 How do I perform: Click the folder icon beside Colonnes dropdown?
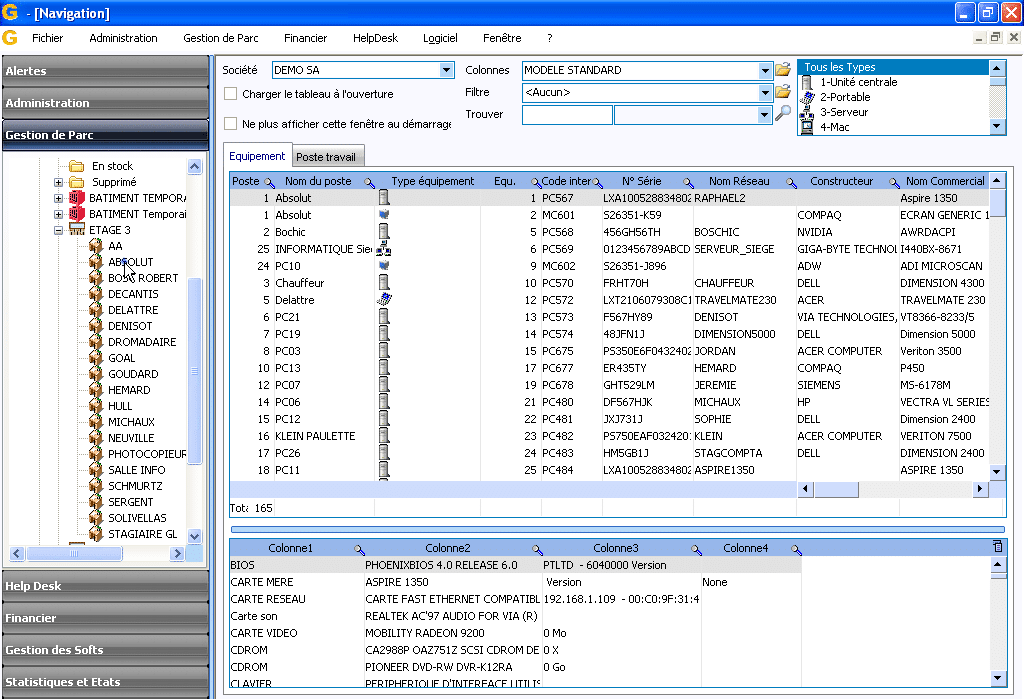tap(783, 70)
